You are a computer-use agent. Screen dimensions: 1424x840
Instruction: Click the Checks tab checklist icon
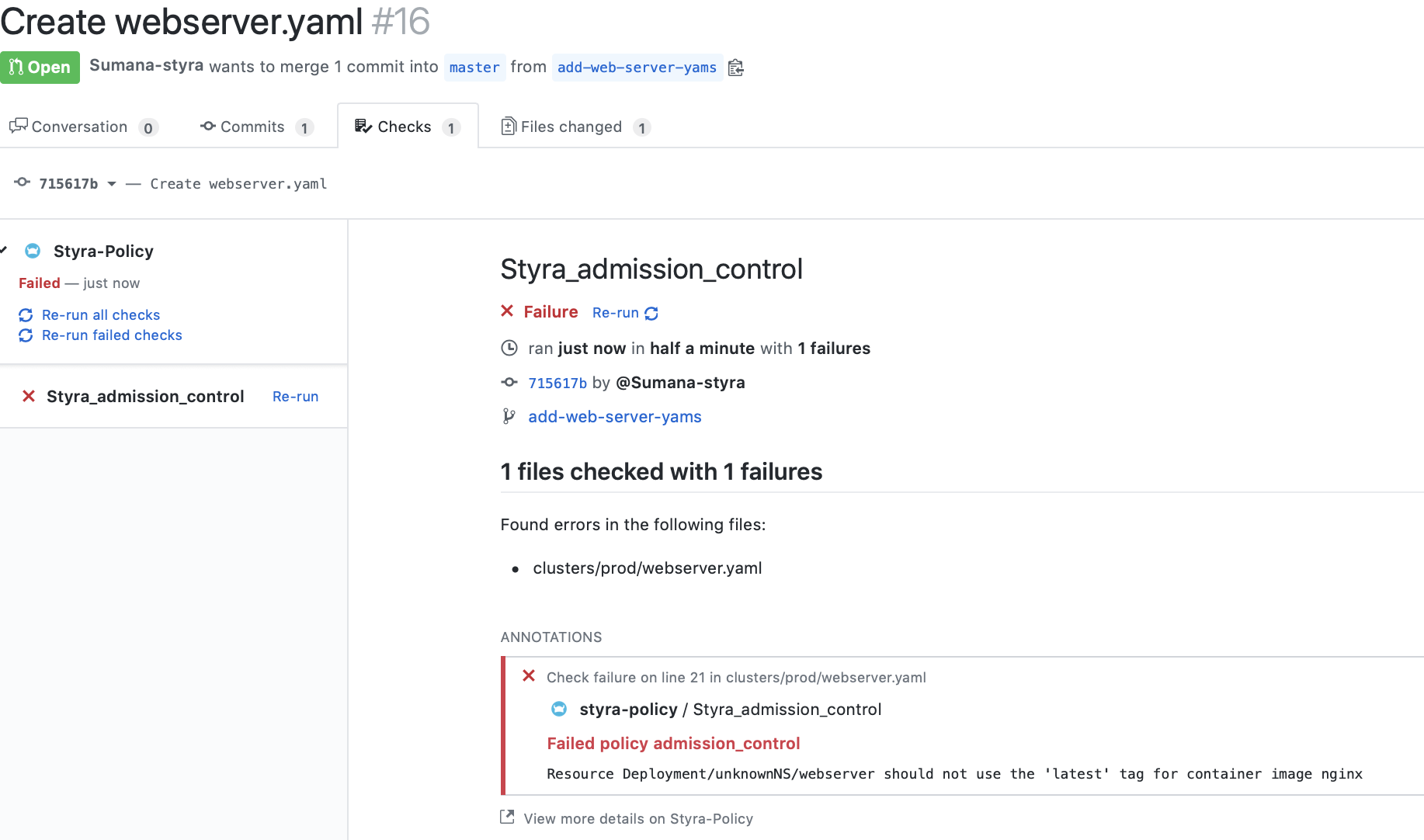tap(363, 126)
